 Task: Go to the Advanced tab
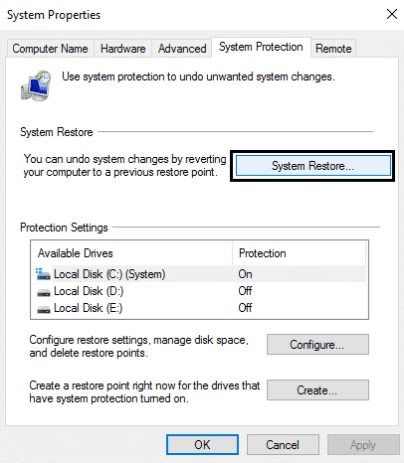(182, 49)
